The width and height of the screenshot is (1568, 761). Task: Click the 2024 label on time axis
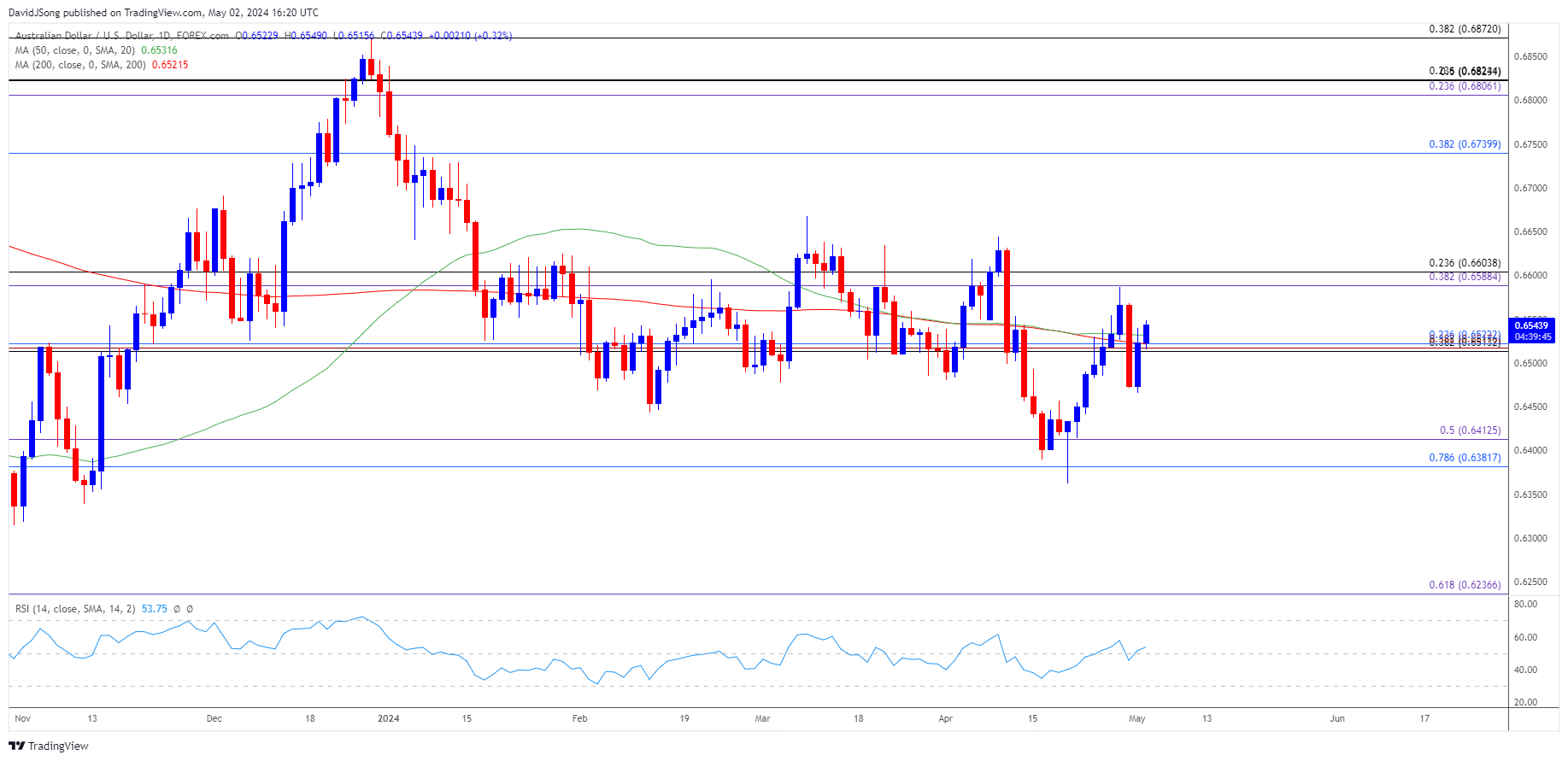click(389, 718)
